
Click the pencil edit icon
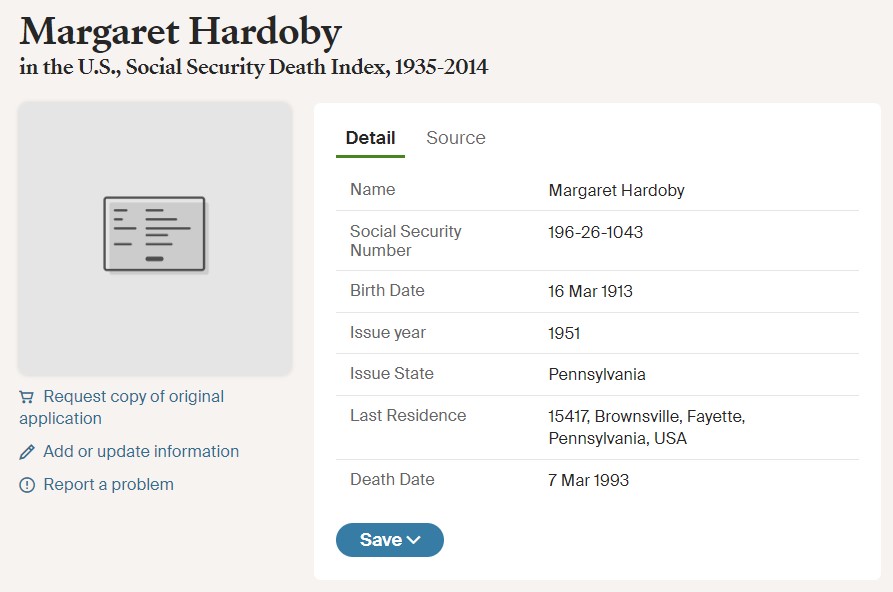click(x=27, y=452)
